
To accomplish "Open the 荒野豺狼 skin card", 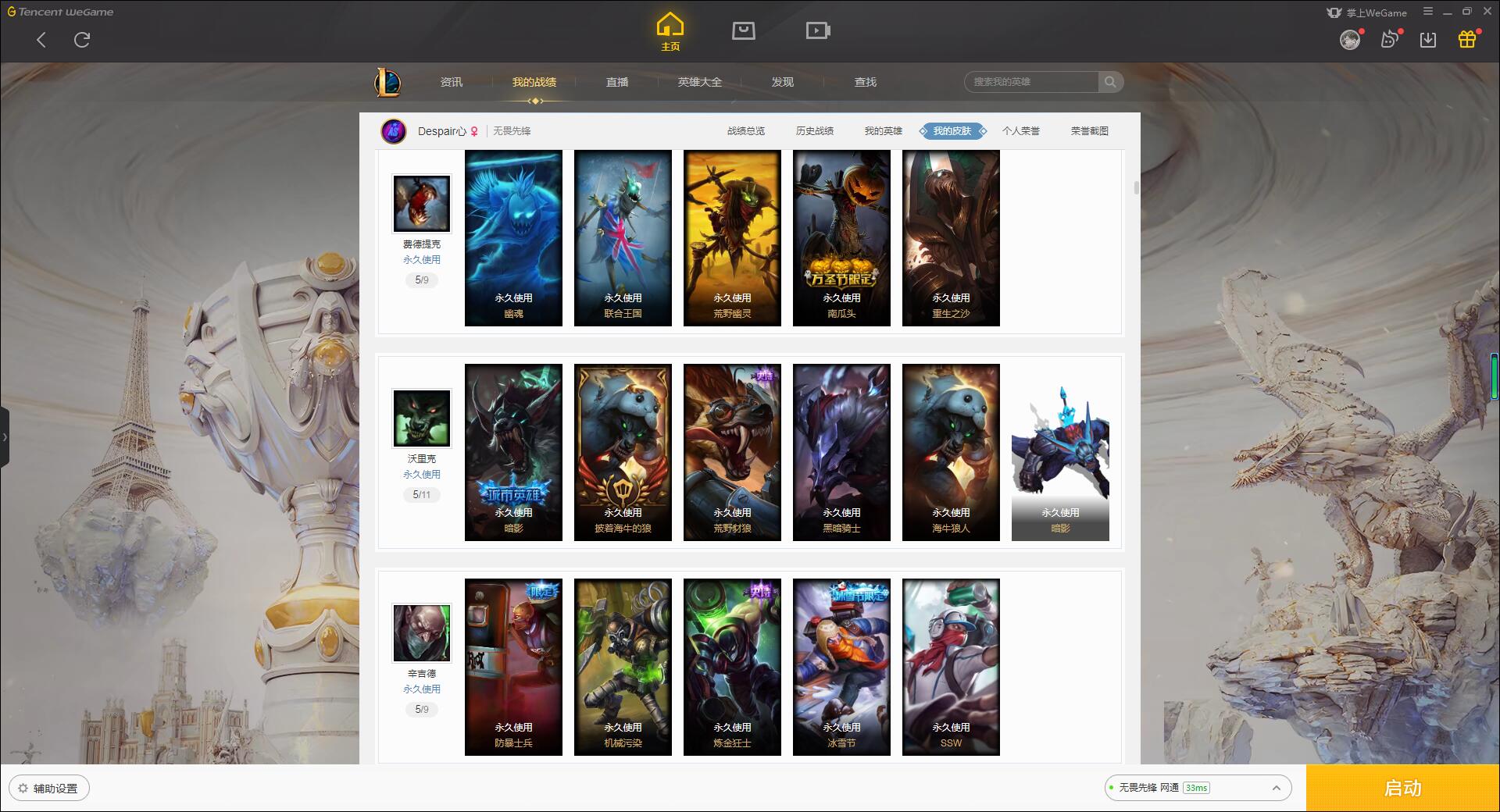I will [732, 453].
